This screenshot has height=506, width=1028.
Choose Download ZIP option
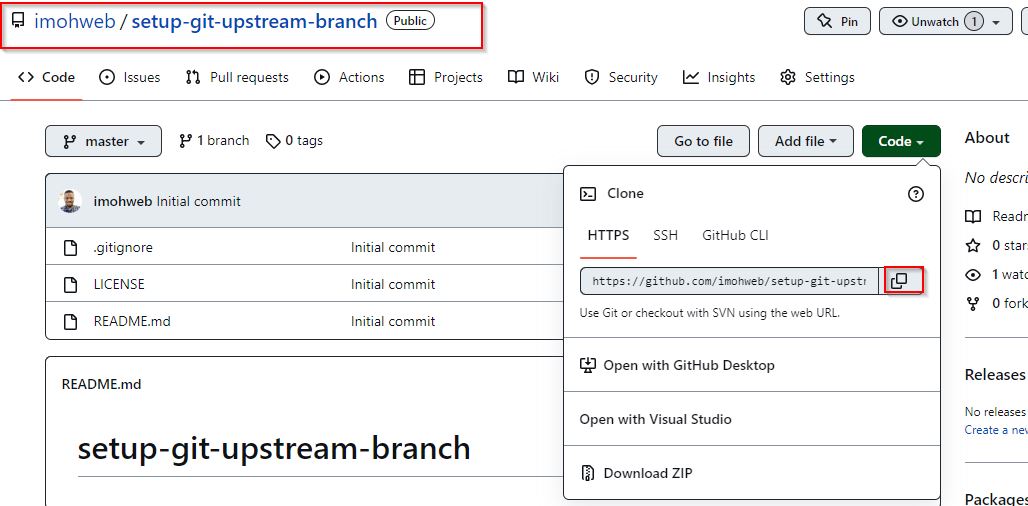[636, 473]
